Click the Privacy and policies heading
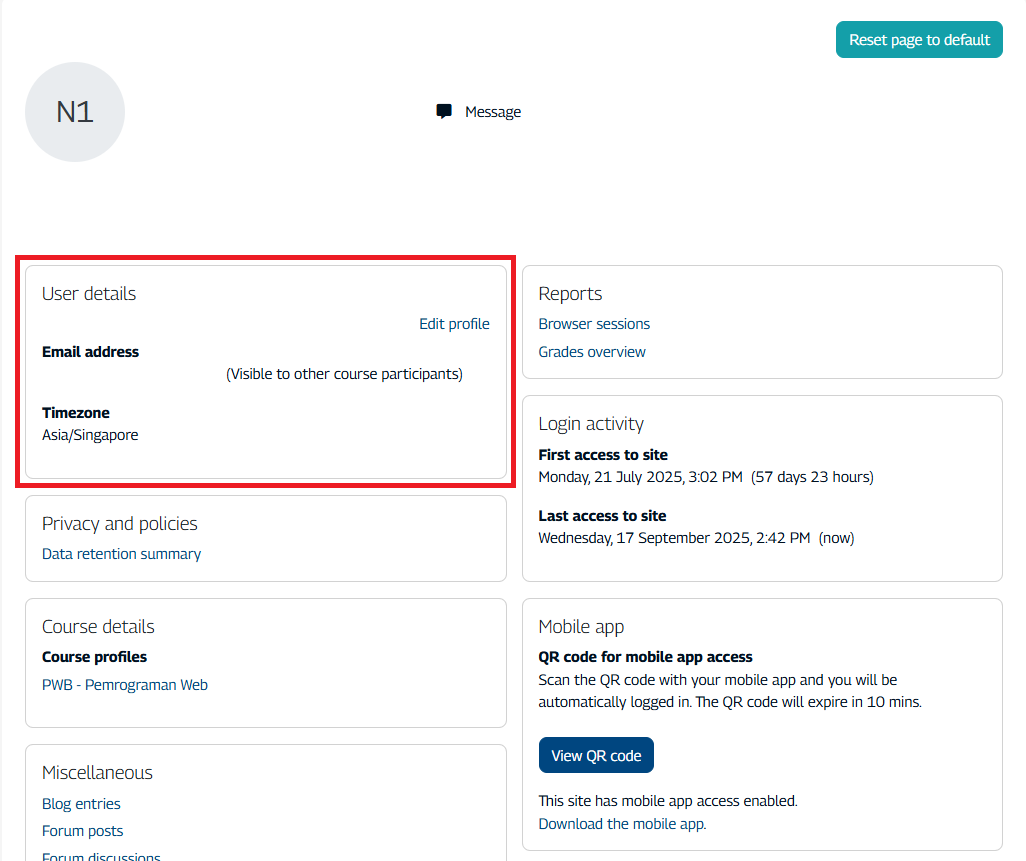This screenshot has width=1026, height=861. click(120, 524)
